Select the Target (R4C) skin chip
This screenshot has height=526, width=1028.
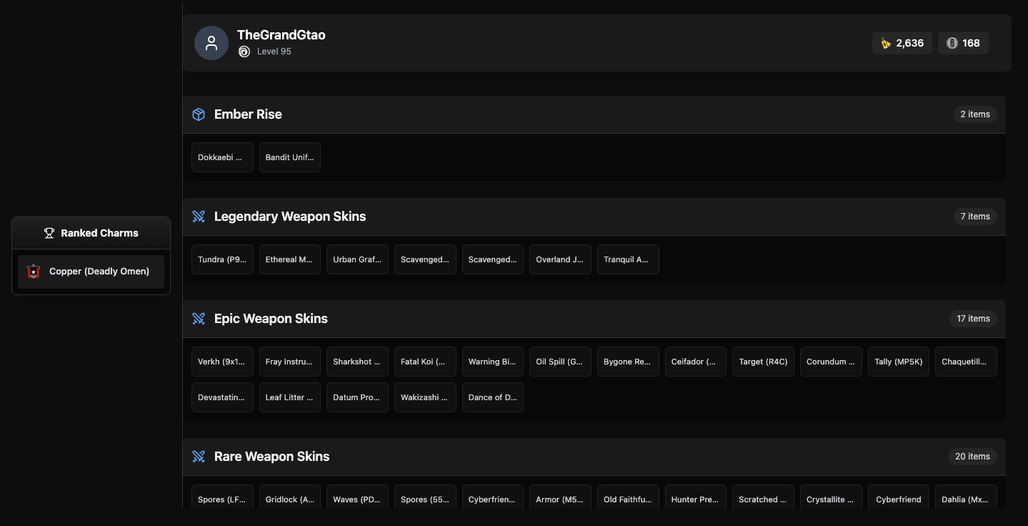[763, 361]
